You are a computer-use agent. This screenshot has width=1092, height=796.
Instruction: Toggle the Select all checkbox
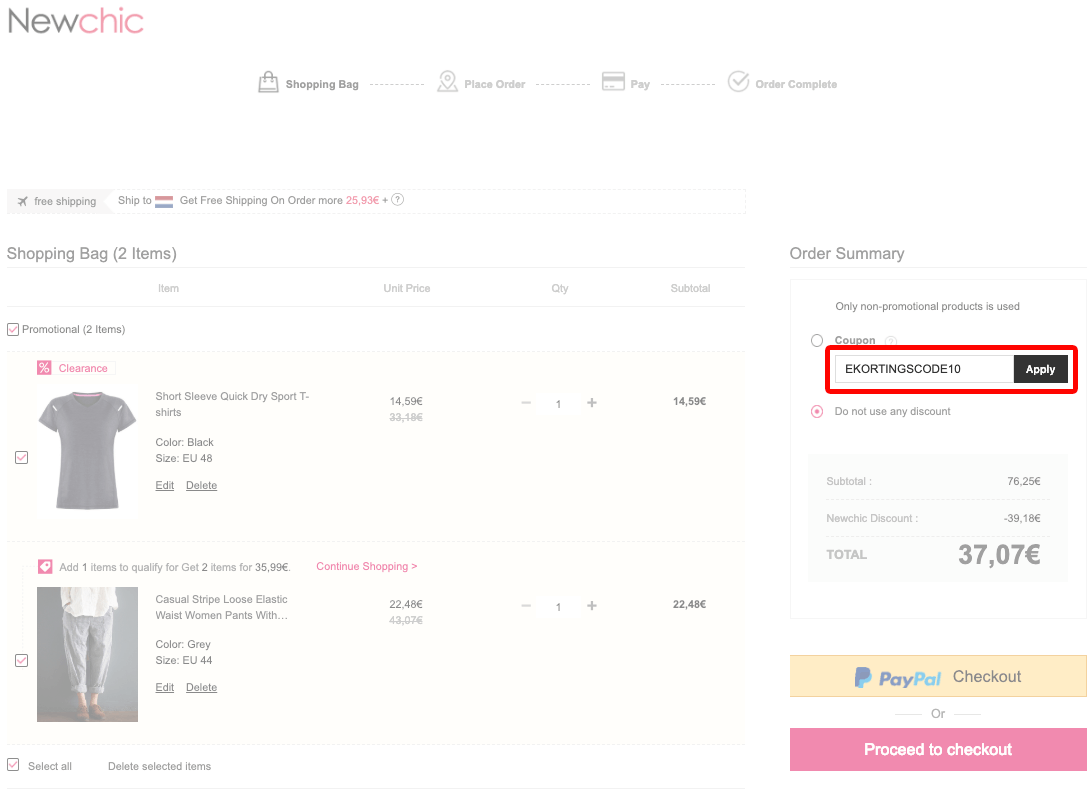click(x=13, y=765)
